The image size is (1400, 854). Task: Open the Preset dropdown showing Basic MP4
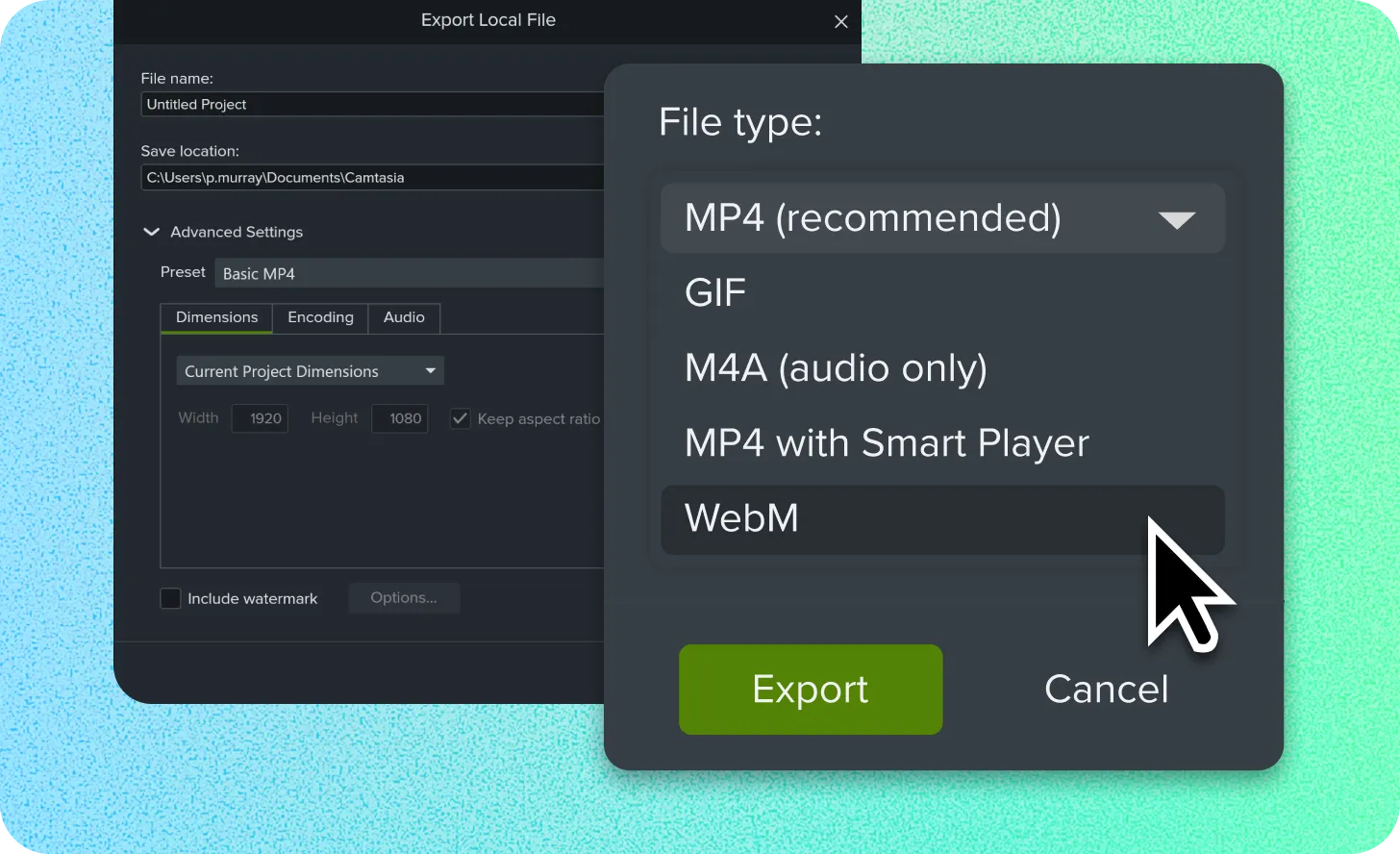click(410, 273)
